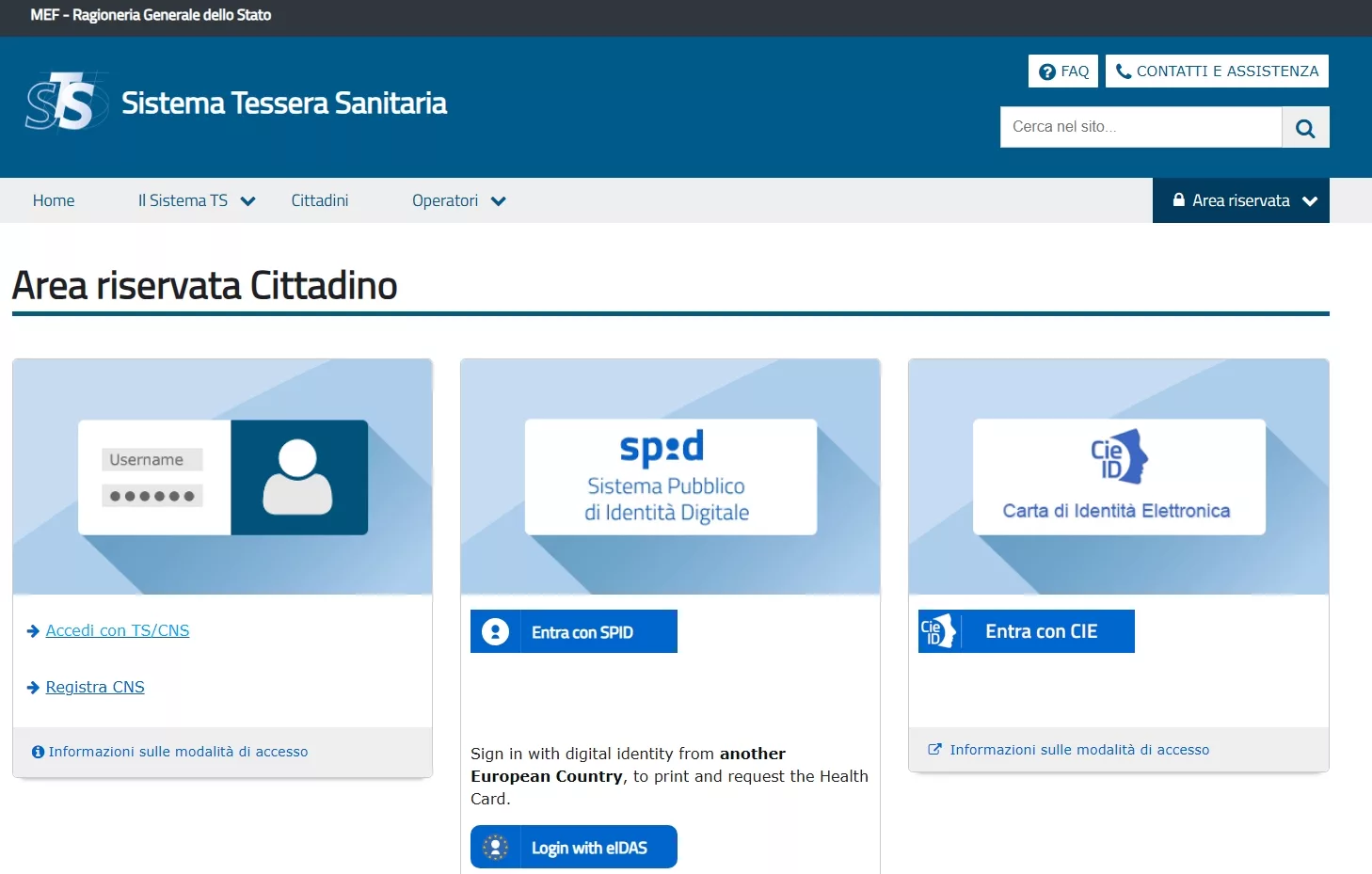Image resolution: width=1372 pixels, height=874 pixels.
Task: Click the STS Sistema Tessera Sanitaria logo
Action: pyautogui.click(x=66, y=102)
